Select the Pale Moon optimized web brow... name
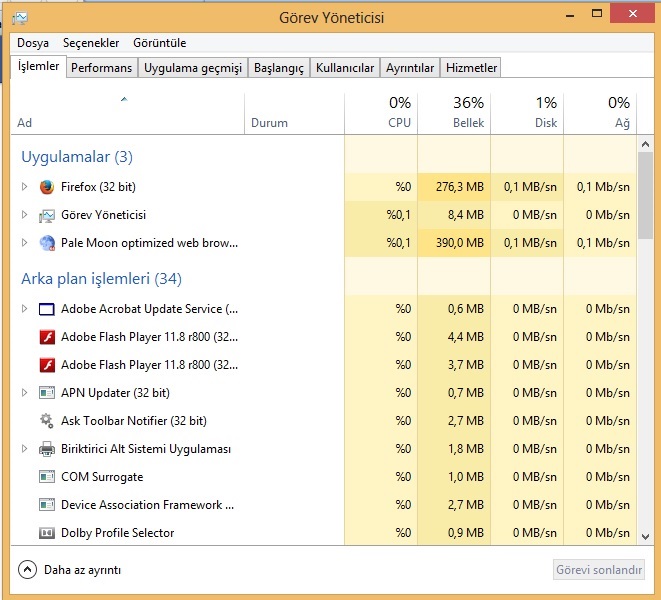Image resolution: width=661 pixels, height=600 pixels. 149,243
